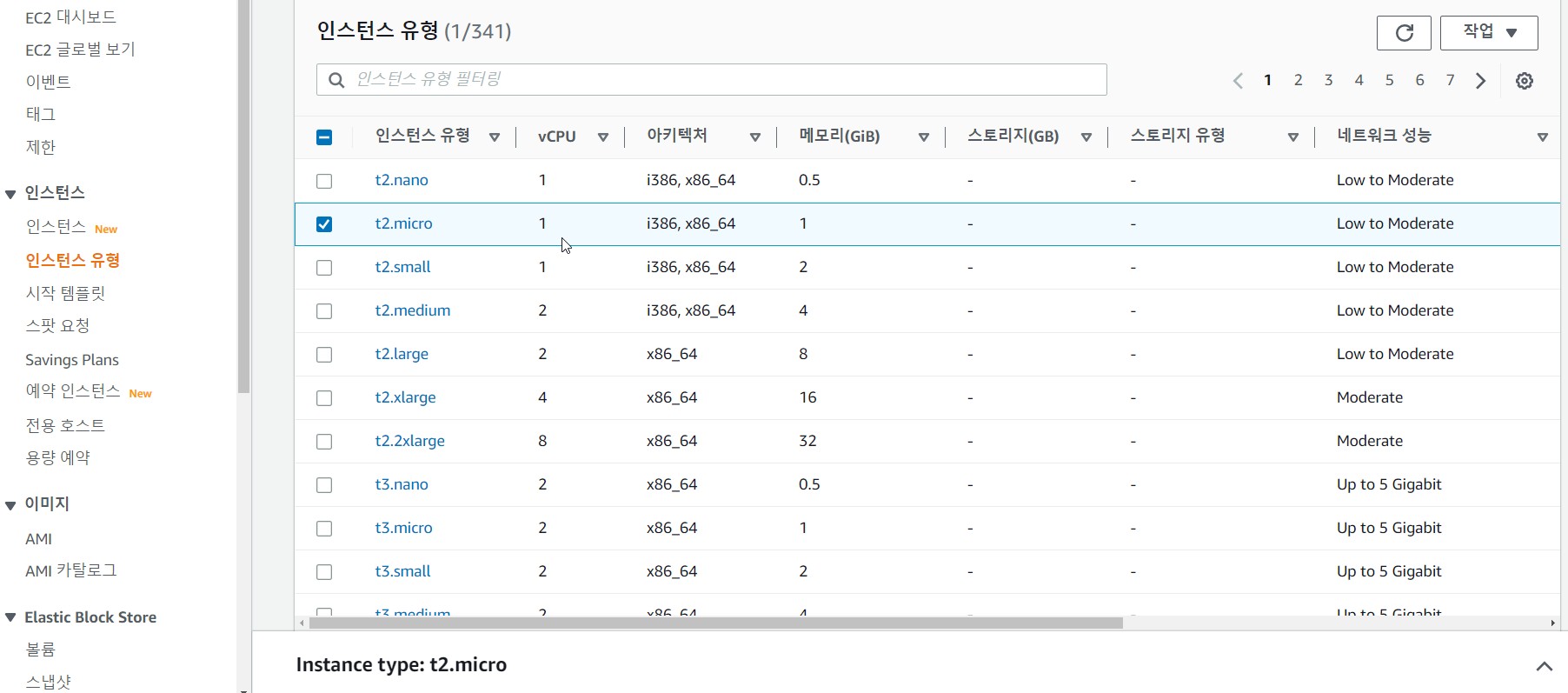This screenshot has height=693, width=1568.
Task: Open the t3.micro instance type link
Action: click(403, 528)
